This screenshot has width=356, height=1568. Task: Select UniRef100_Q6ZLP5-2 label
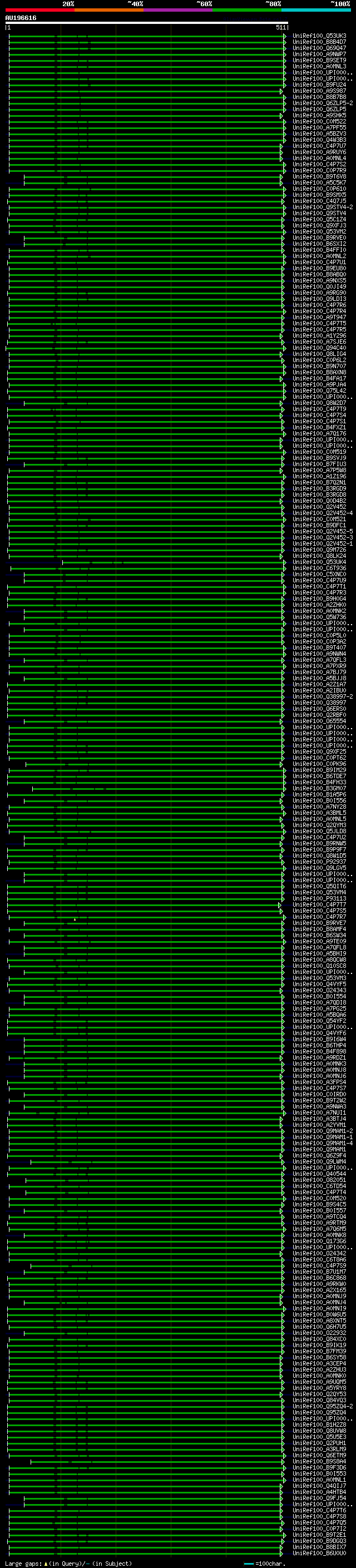(x=323, y=103)
